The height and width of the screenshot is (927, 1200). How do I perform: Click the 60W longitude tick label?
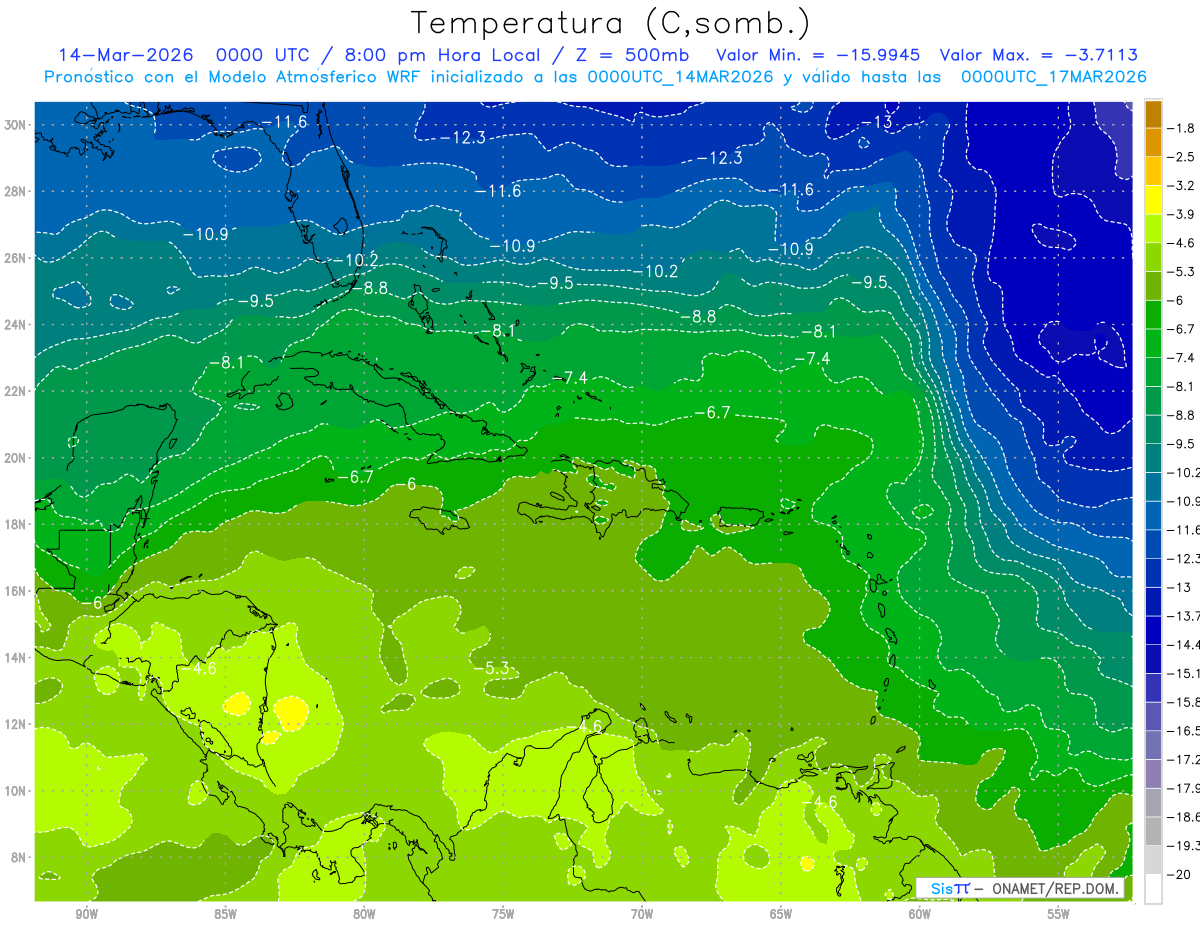point(920,914)
